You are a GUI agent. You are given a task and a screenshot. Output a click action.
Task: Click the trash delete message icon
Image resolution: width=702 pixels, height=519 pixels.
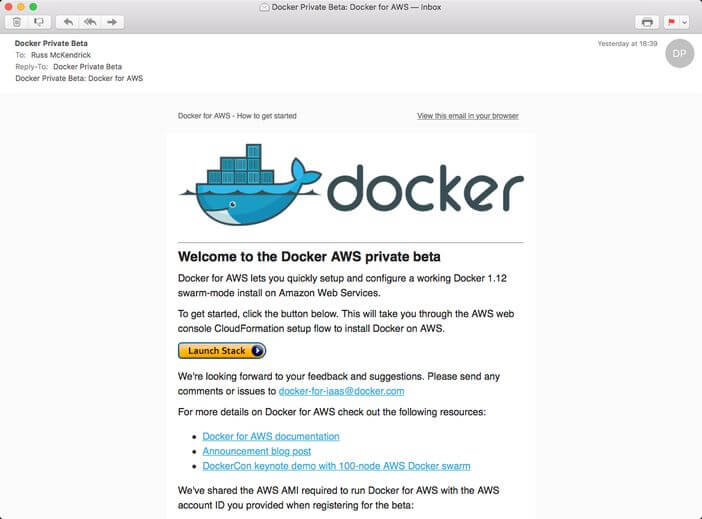(17, 21)
